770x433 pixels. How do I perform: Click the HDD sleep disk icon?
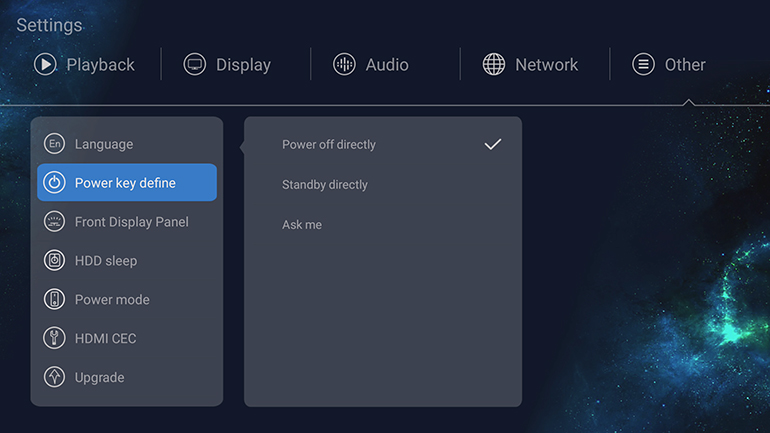(x=55, y=261)
